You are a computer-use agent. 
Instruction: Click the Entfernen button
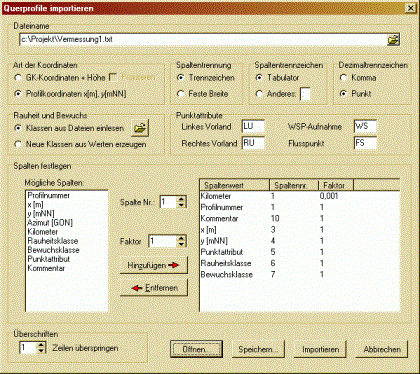pos(154,288)
